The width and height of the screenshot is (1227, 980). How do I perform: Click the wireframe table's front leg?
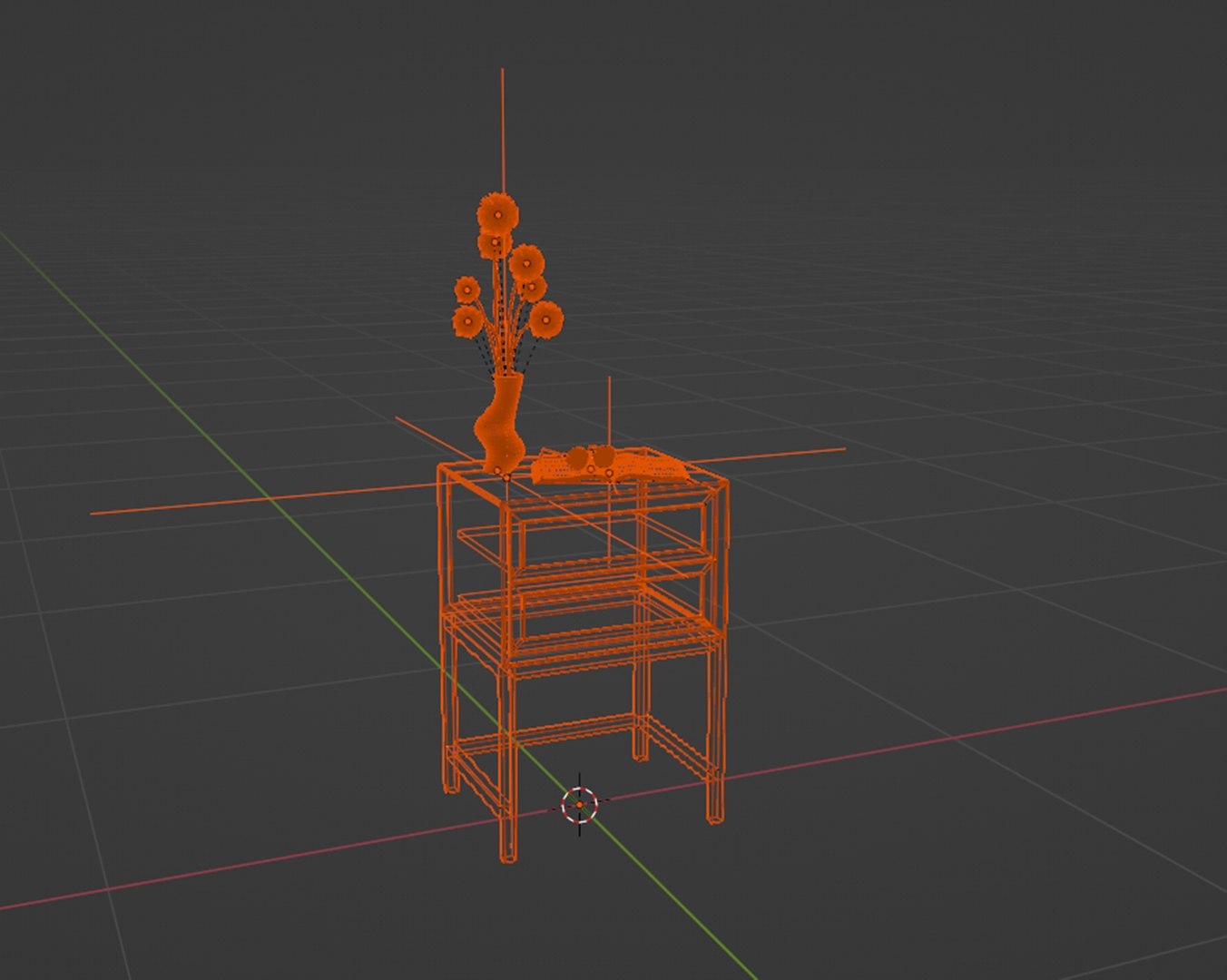(x=507, y=765)
